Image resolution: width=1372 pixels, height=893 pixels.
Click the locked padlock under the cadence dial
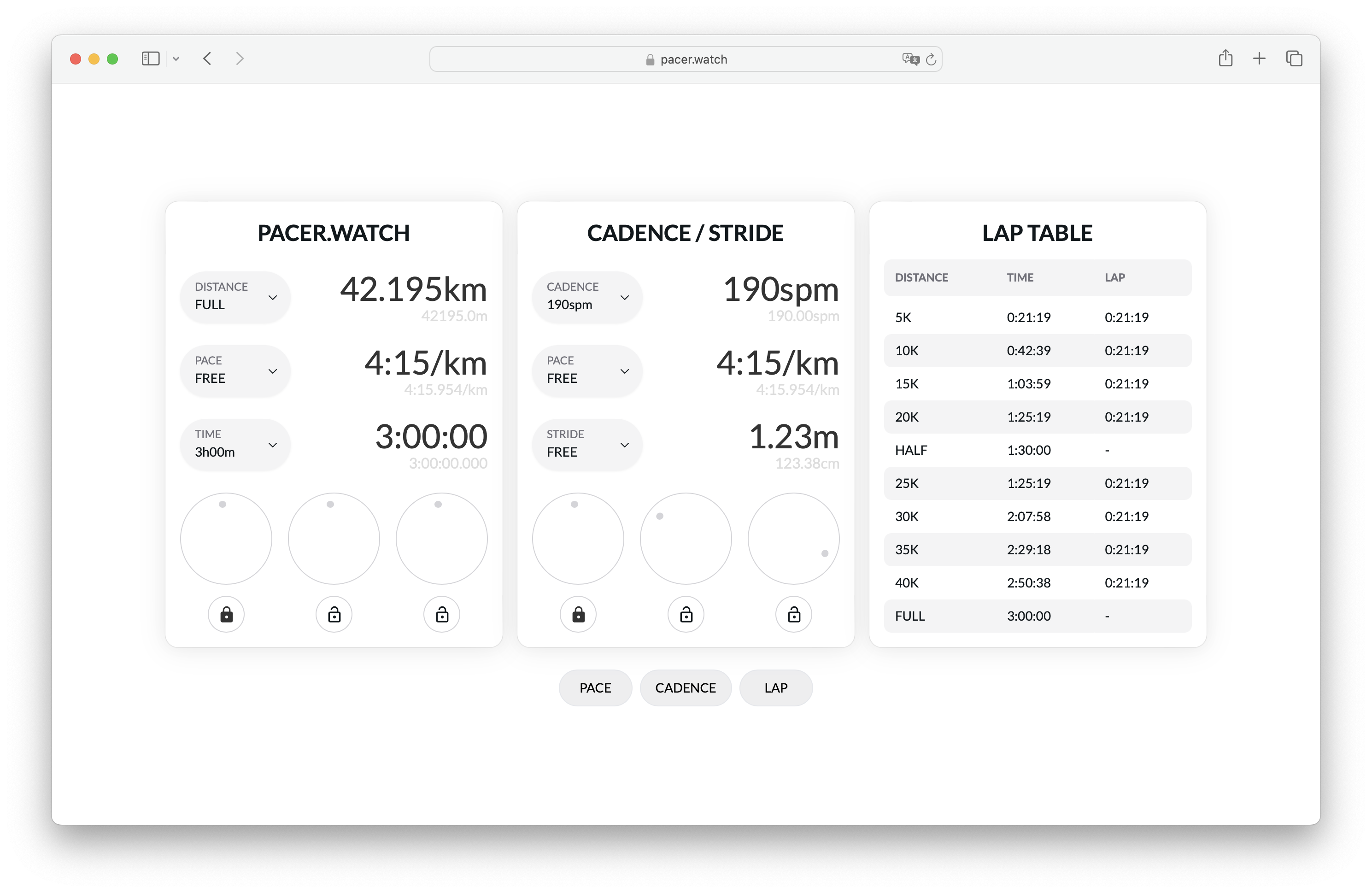tap(578, 615)
